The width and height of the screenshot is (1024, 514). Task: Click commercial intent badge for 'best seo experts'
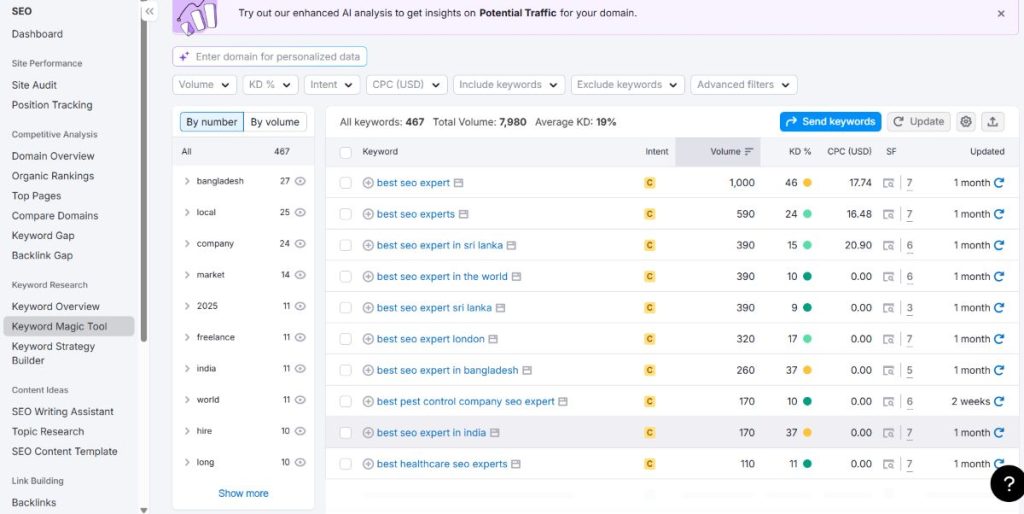click(x=649, y=214)
